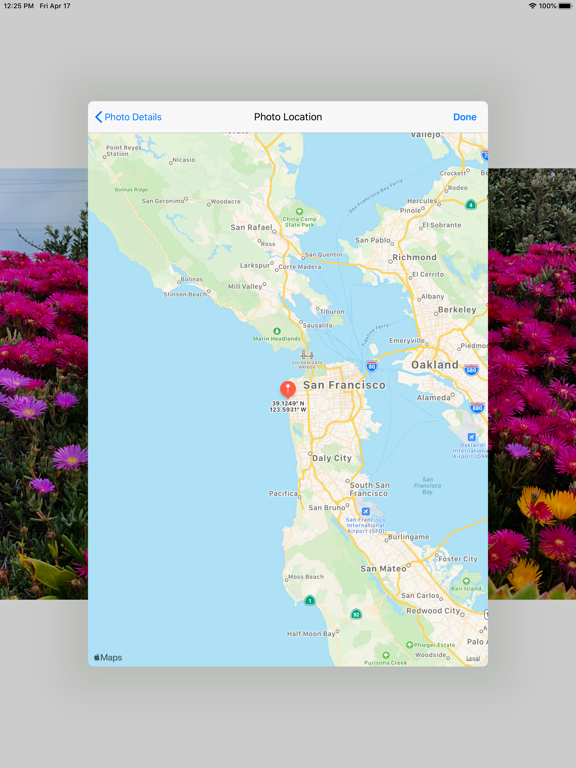Tap the Moss Beach label
The image size is (576, 768).
[x=306, y=576]
